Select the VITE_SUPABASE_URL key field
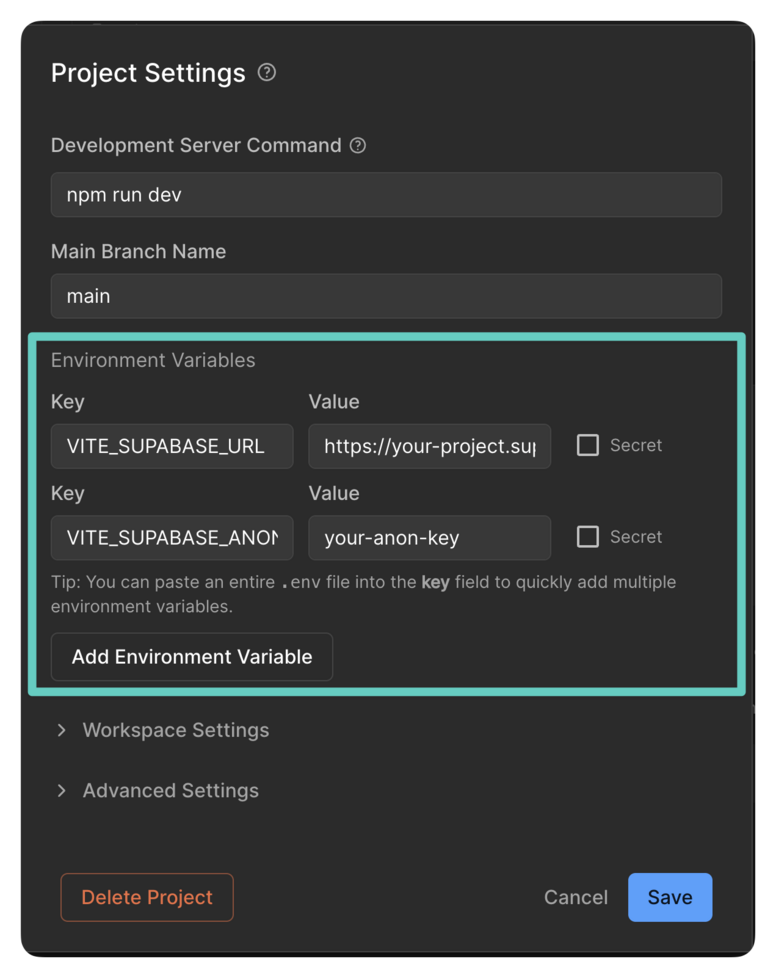This screenshot has height=978, width=776. click(172, 446)
